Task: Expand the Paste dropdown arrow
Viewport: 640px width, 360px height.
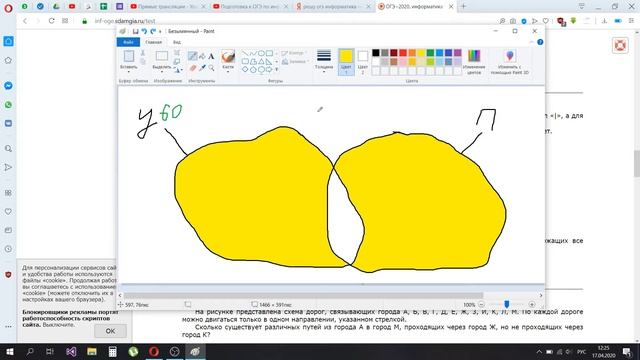Action: point(129,72)
